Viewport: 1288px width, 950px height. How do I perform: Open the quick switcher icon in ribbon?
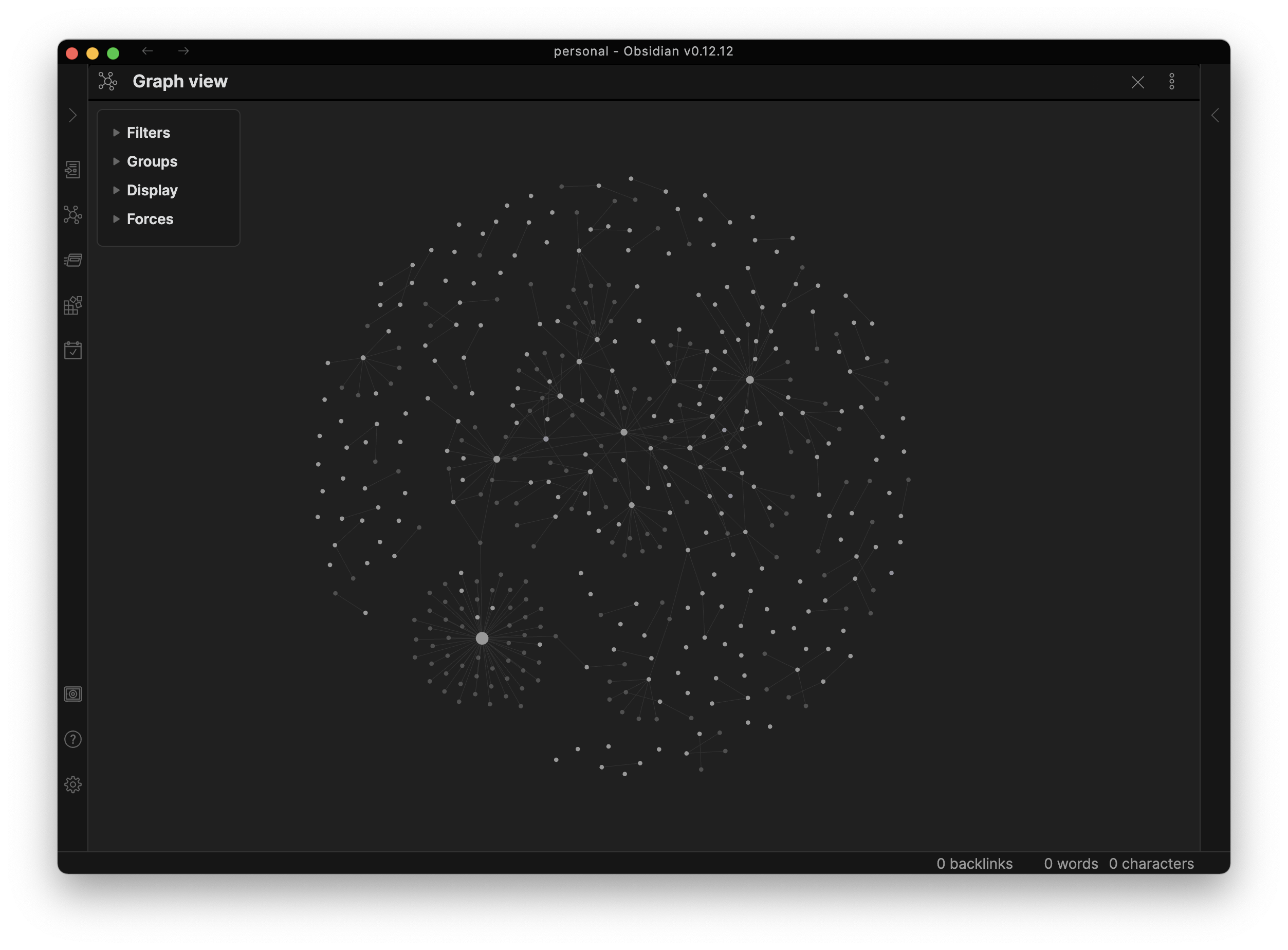pyautogui.click(x=72, y=170)
